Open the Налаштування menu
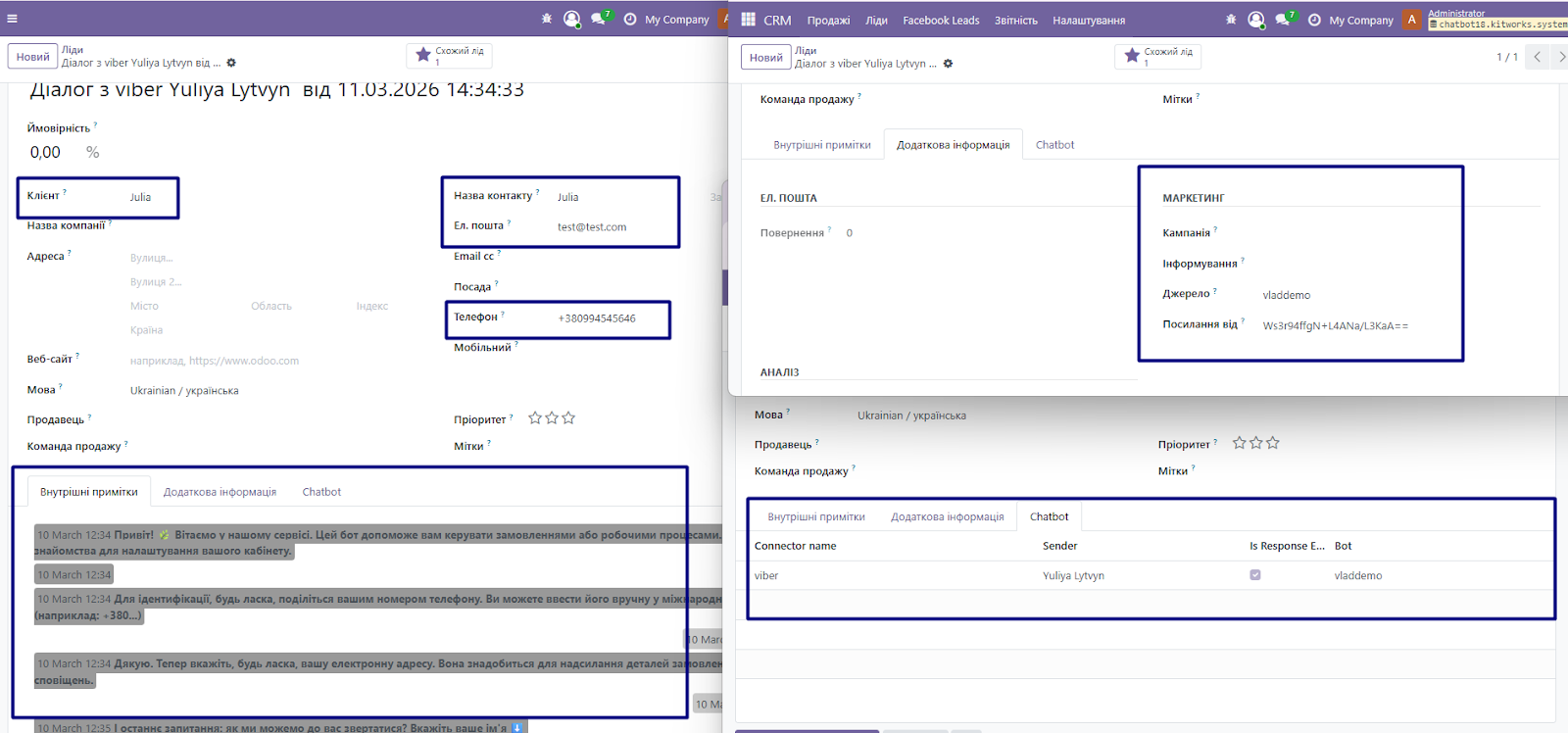This screenshot has width=1568, height=733. 1089,21
